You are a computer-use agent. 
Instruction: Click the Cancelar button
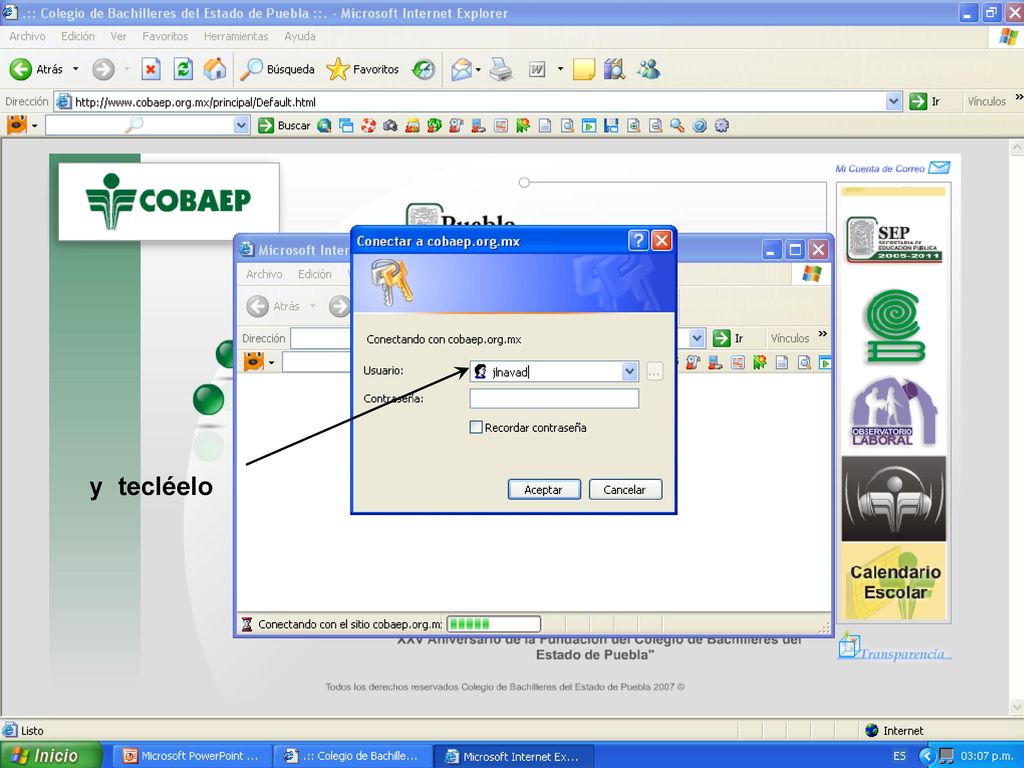pyautogui.click(x=625, y=490)
